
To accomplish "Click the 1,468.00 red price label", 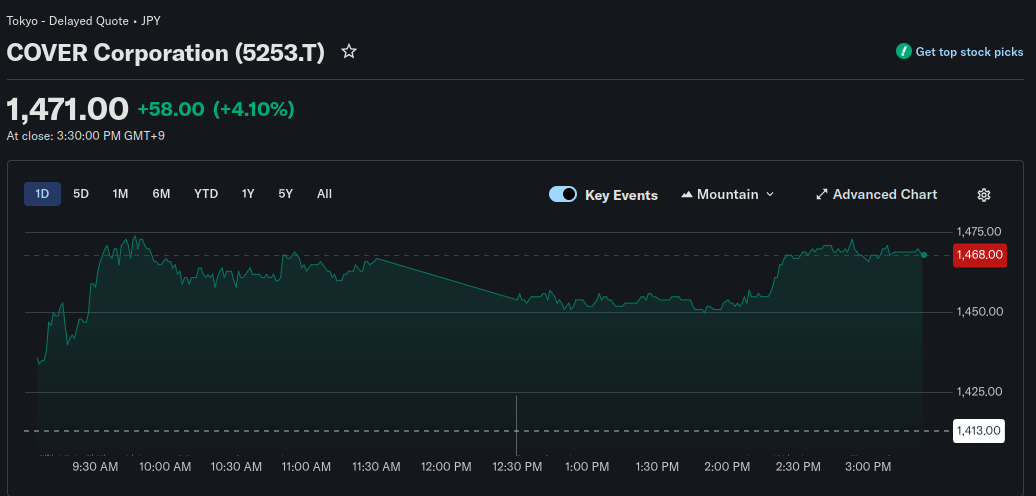I will 980,255.
